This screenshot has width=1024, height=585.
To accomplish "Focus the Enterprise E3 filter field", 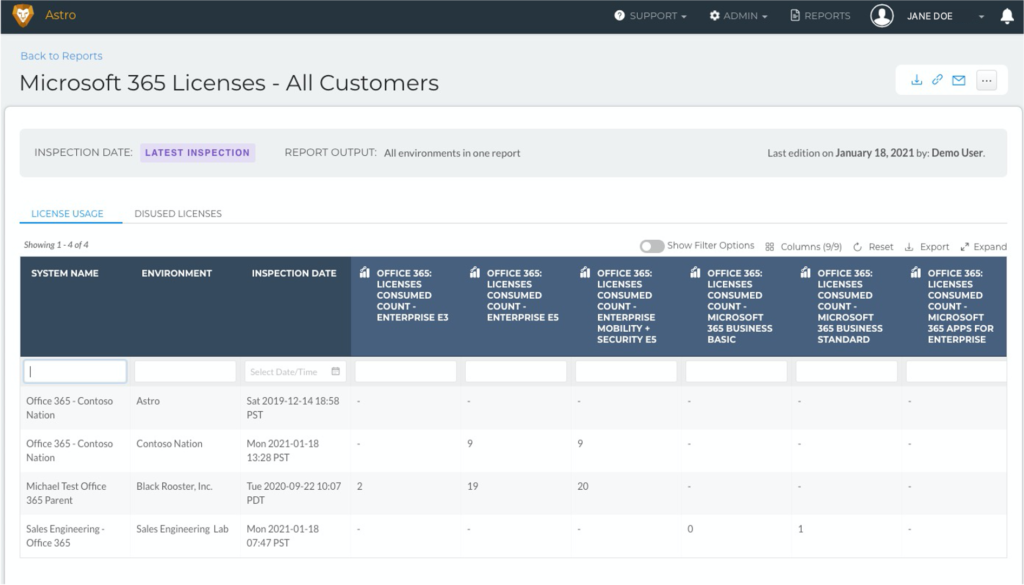I will [x=406, y=372].
